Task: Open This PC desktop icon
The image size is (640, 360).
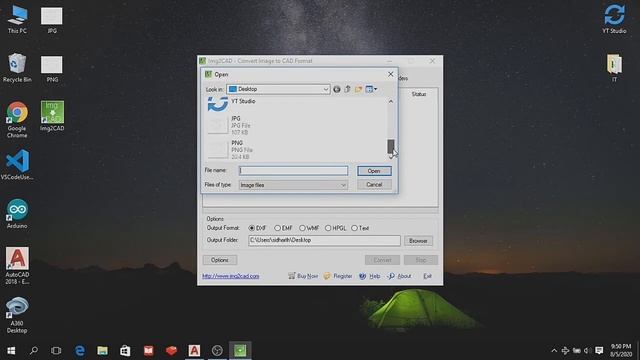Action: tap(17, 20)
